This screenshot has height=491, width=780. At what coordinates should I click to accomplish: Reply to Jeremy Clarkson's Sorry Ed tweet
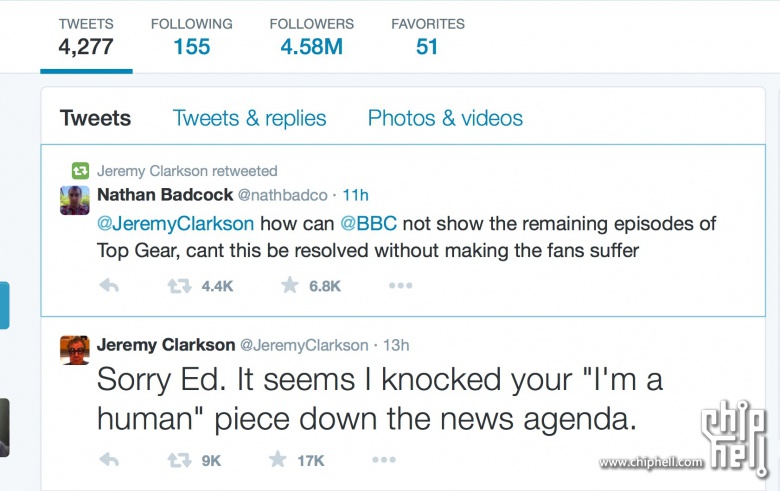point(110,460)
